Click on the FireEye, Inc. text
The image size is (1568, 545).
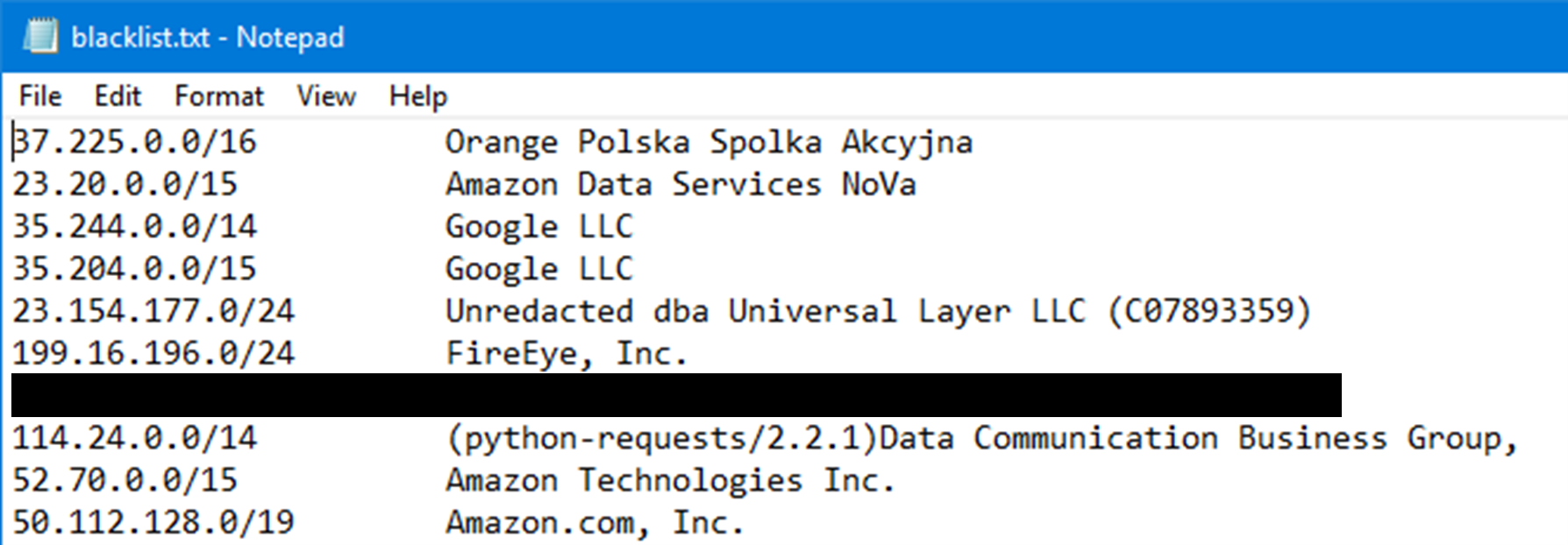[566, 353]
